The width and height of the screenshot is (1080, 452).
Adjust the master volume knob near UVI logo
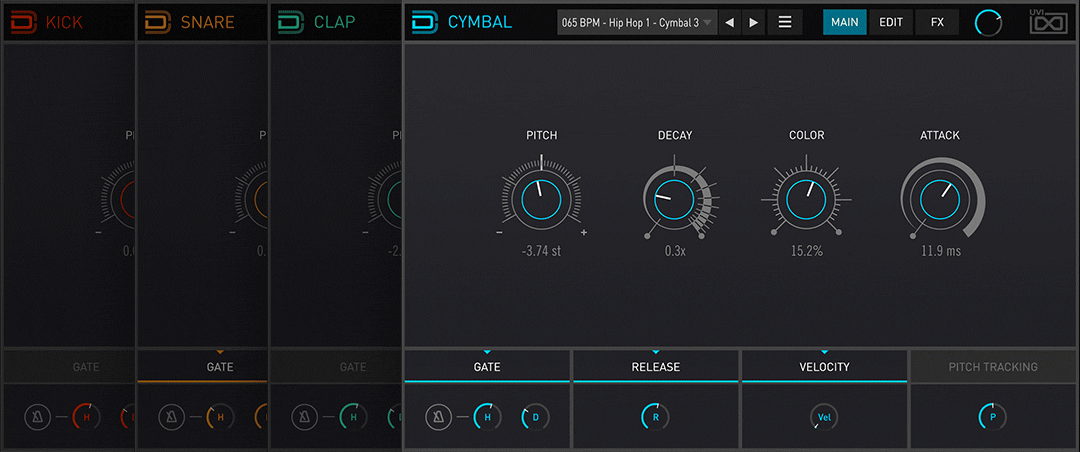tap(988, 23)
